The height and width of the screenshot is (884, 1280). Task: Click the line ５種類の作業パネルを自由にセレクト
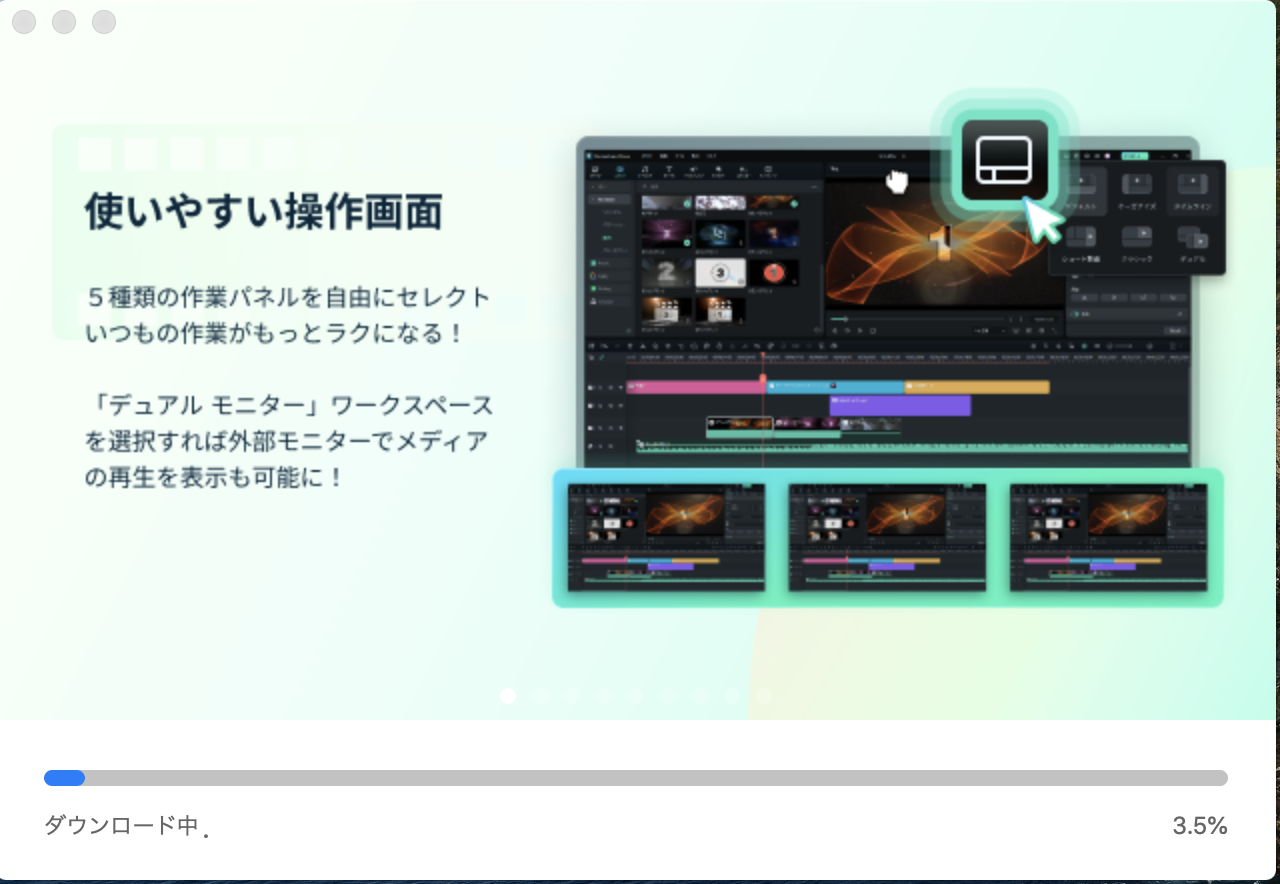288,297
